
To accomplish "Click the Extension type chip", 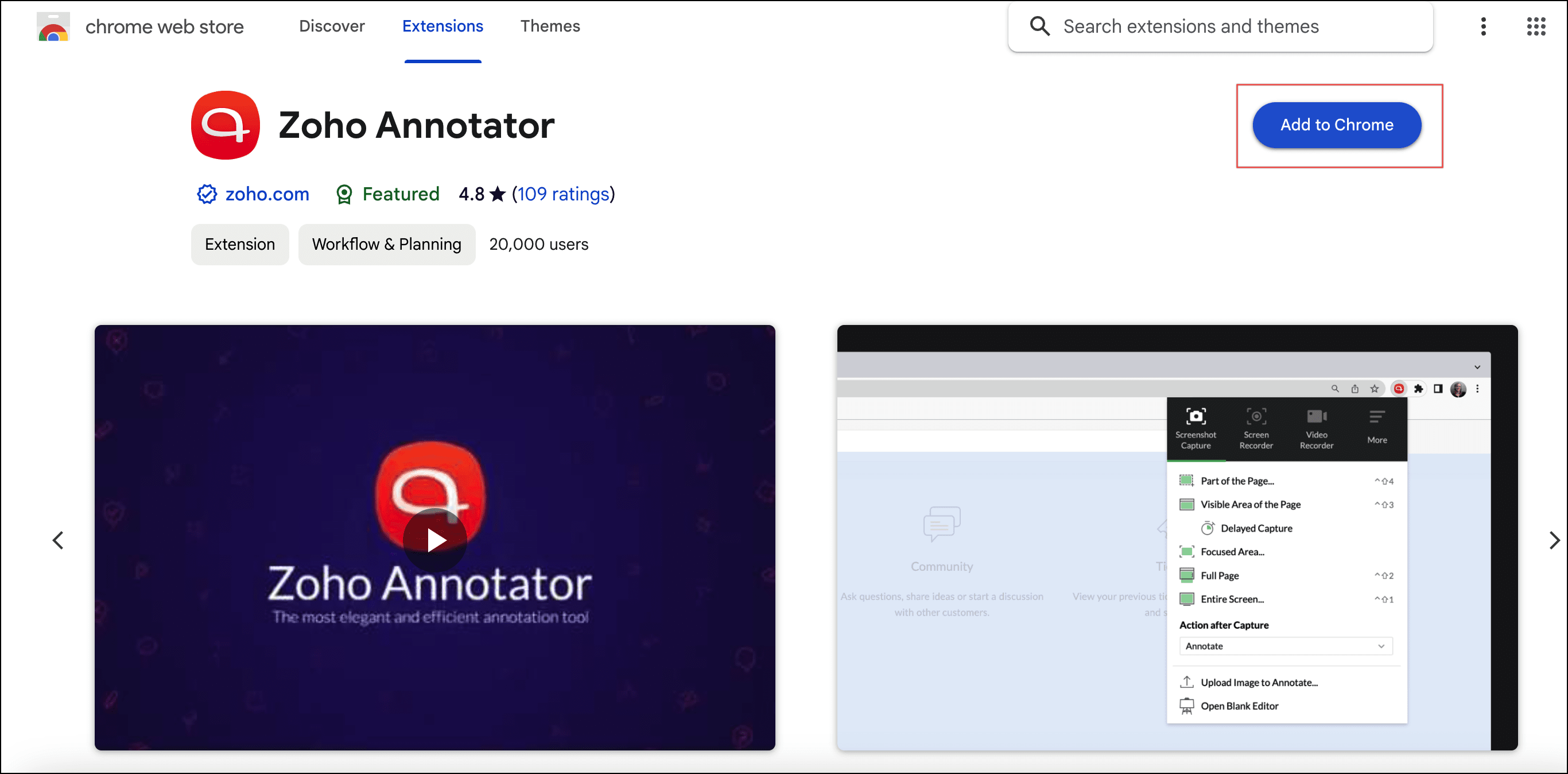I will coord(239,244).
